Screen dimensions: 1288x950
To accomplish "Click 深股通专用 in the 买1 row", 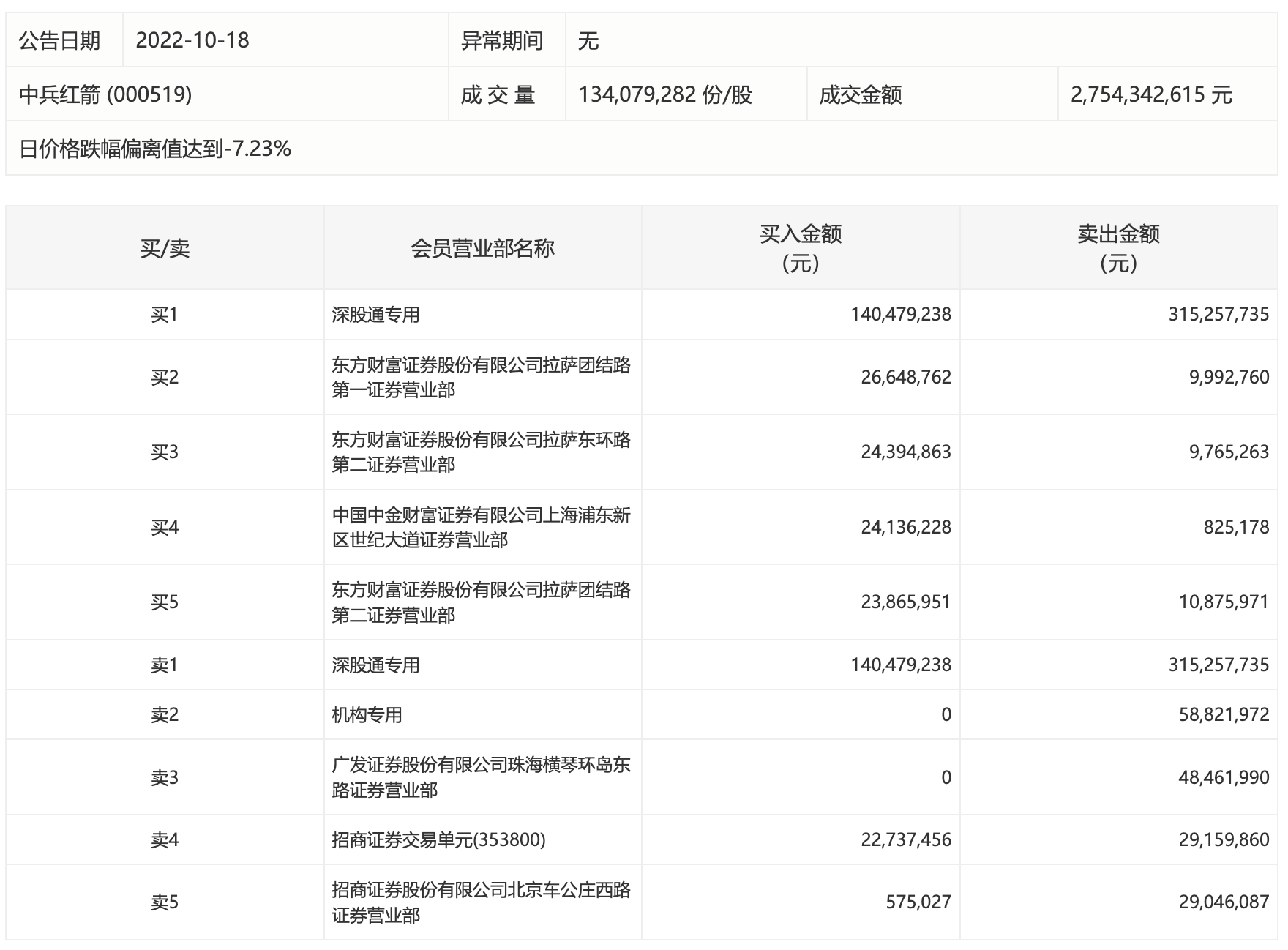I will [x=375, y=315].
